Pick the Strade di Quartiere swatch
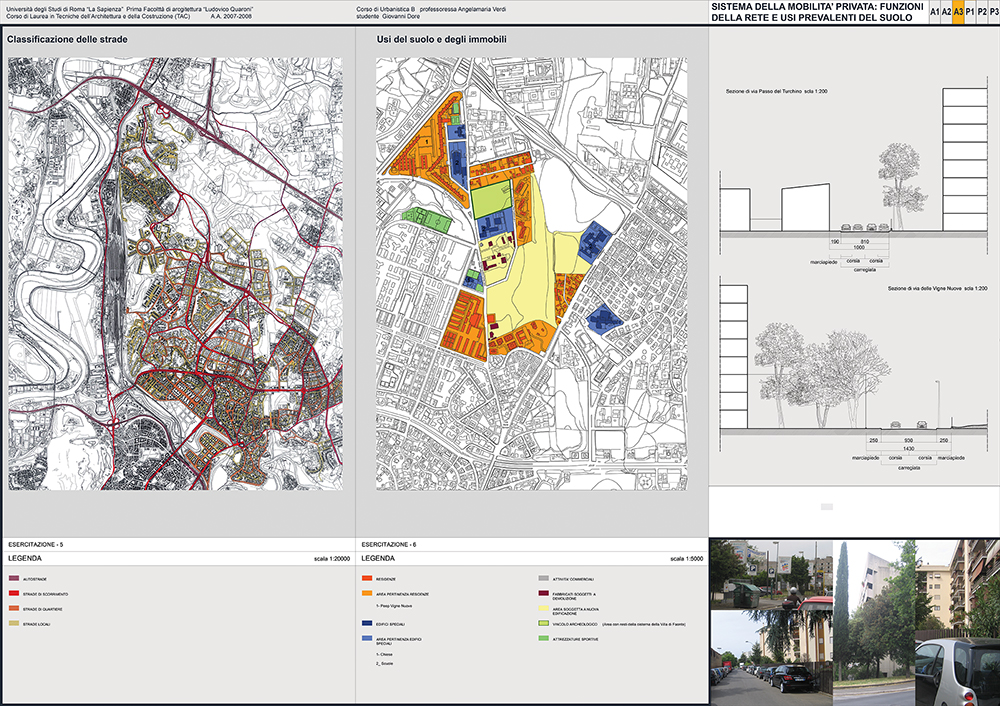The width and height of the screenshot is (1000, 706). pyautogui.click(x=13, y=608)
